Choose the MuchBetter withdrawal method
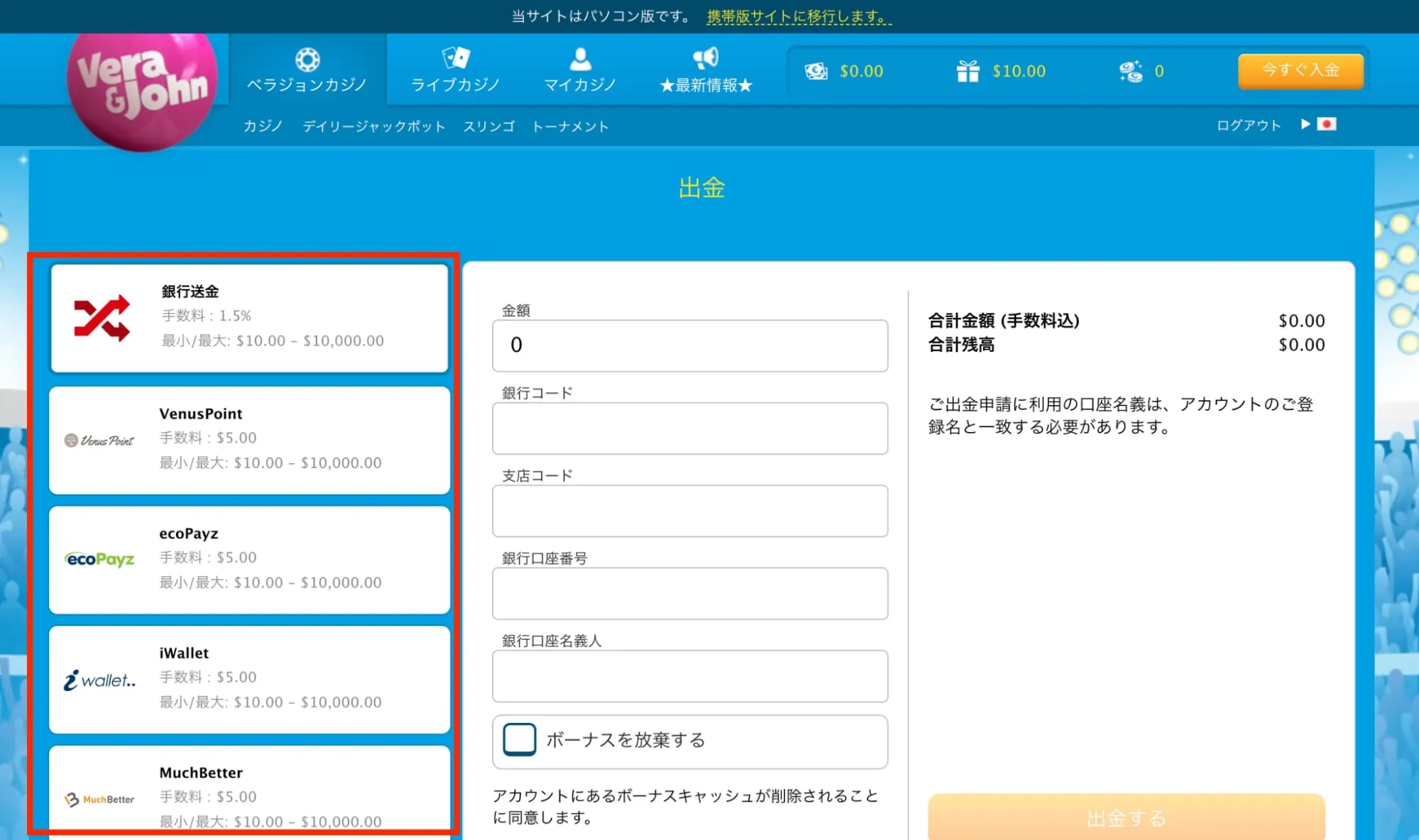The height and width of the screenshot is (840, 1419). pos(250,790)
